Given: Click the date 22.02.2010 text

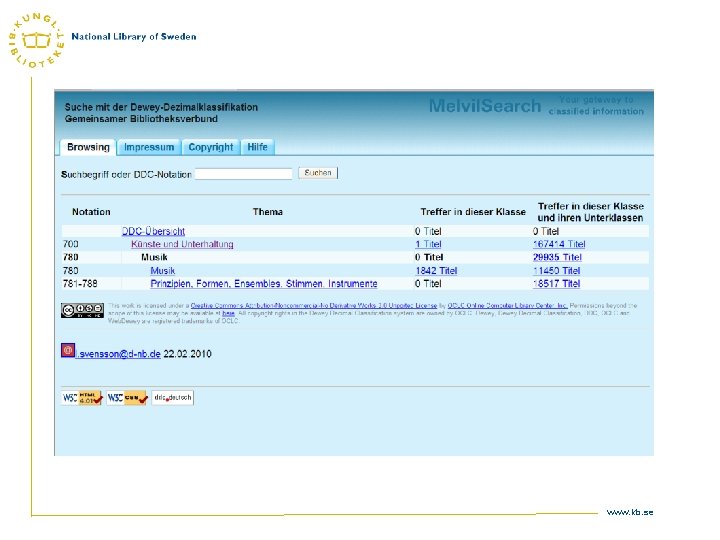Looking at the screenshot, I should tap(187, 354).
